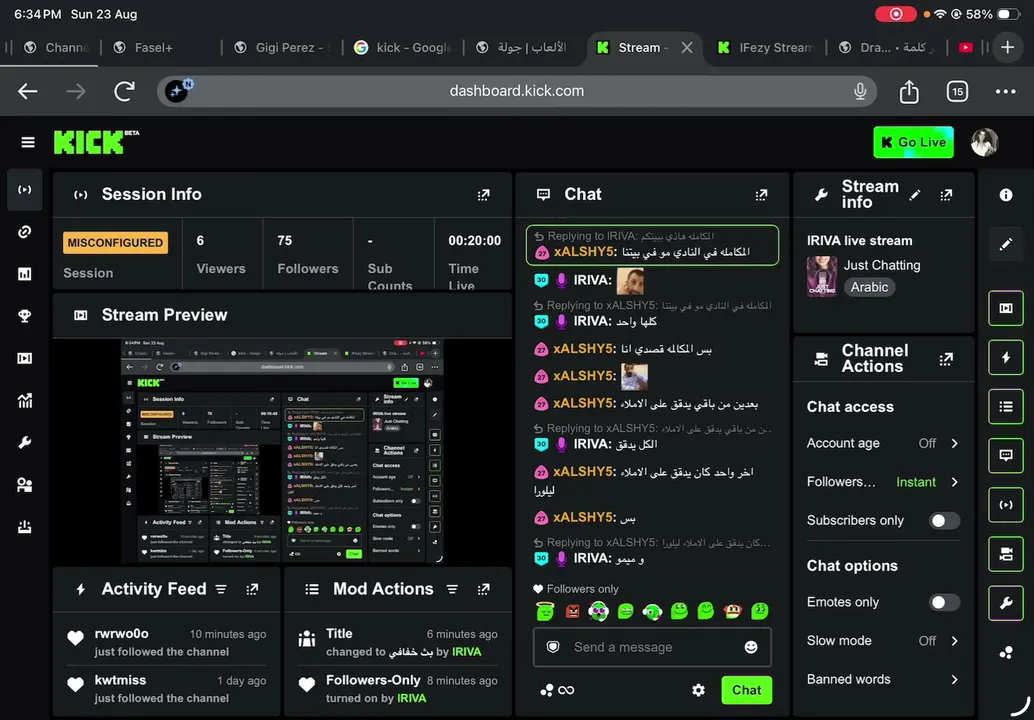Click the info icon in right sidebar
The image size is (1034, 720).
click(x=1006, y=195)
